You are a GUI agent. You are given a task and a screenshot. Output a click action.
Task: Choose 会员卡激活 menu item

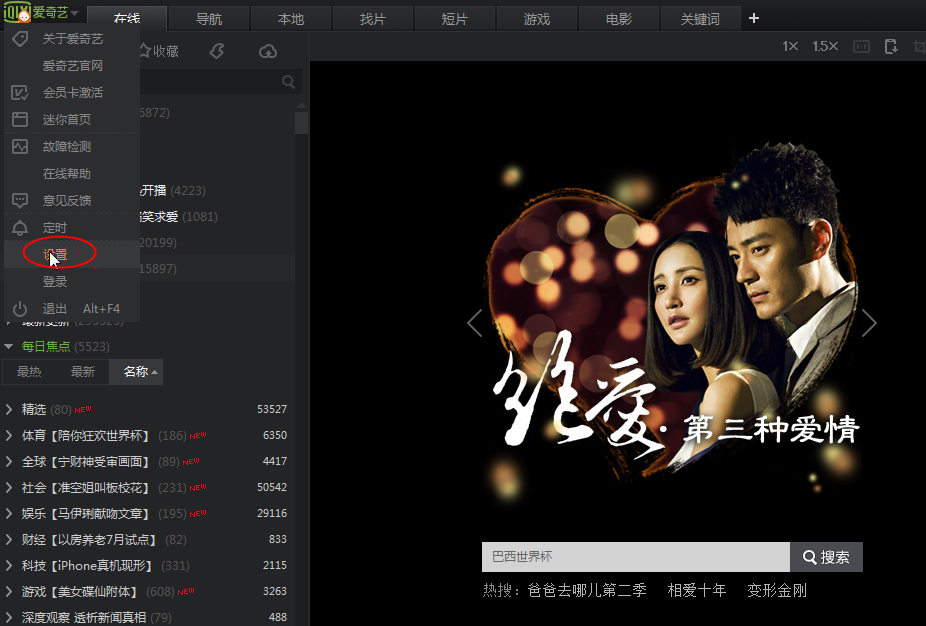click(x=72, y=93)
